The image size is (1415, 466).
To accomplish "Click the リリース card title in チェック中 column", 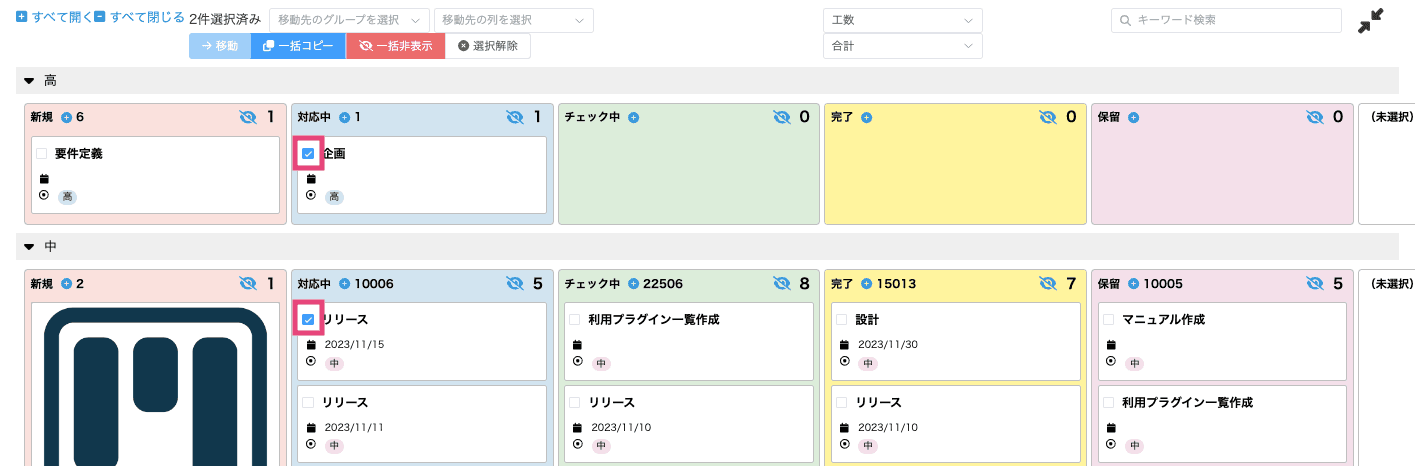I will tap(611, 402).
